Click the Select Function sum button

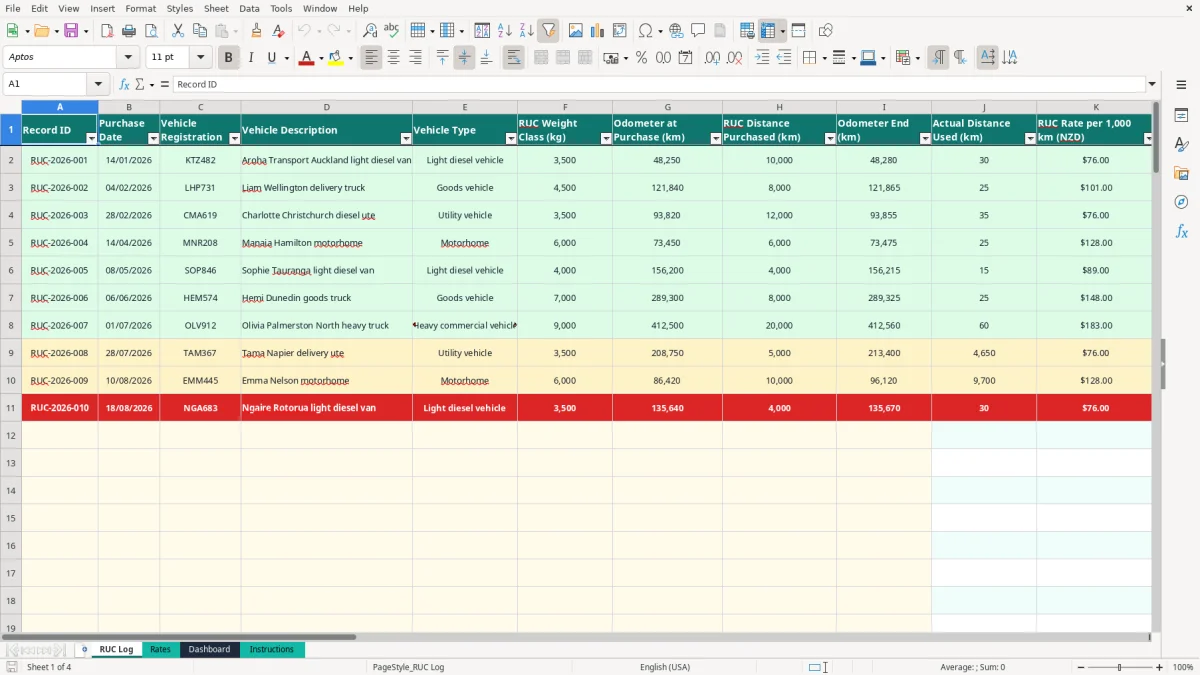click(x=139, y=84)
